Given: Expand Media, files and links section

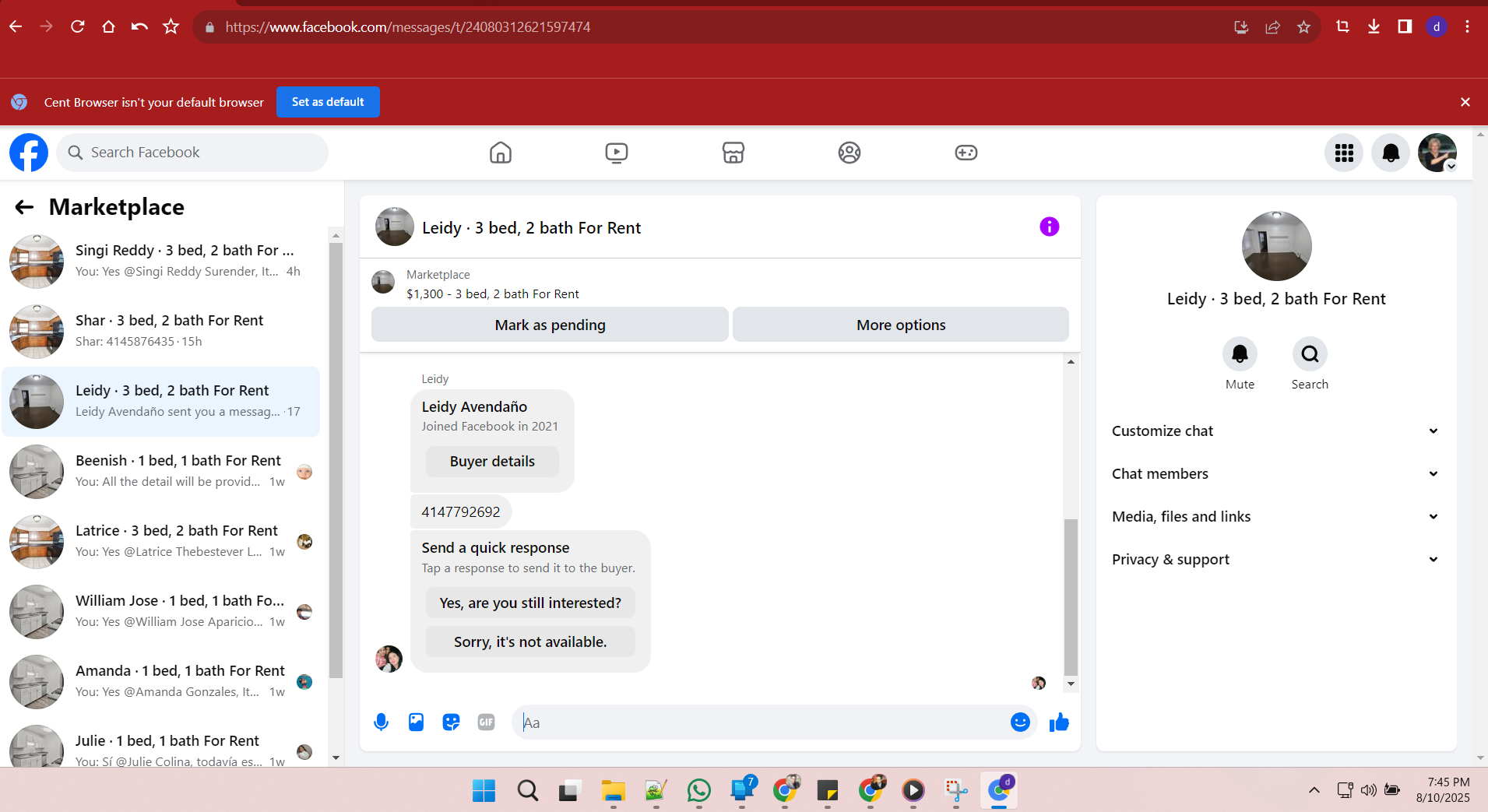Looking at the screenshot, I should [1275, 517].
